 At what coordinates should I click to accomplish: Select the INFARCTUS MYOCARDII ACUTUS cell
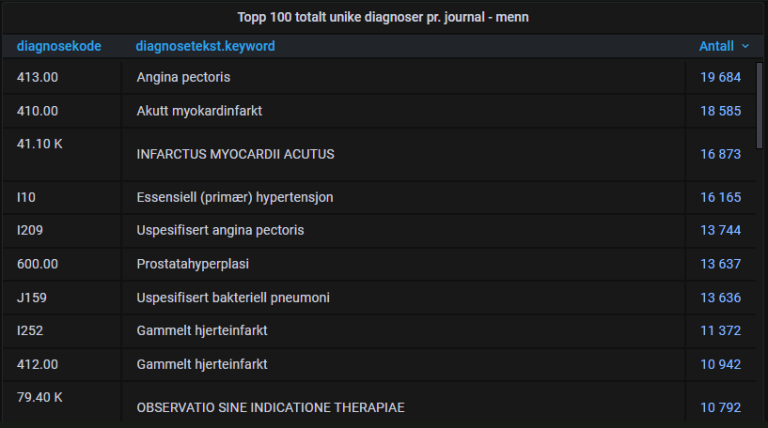tap(236, 154)
